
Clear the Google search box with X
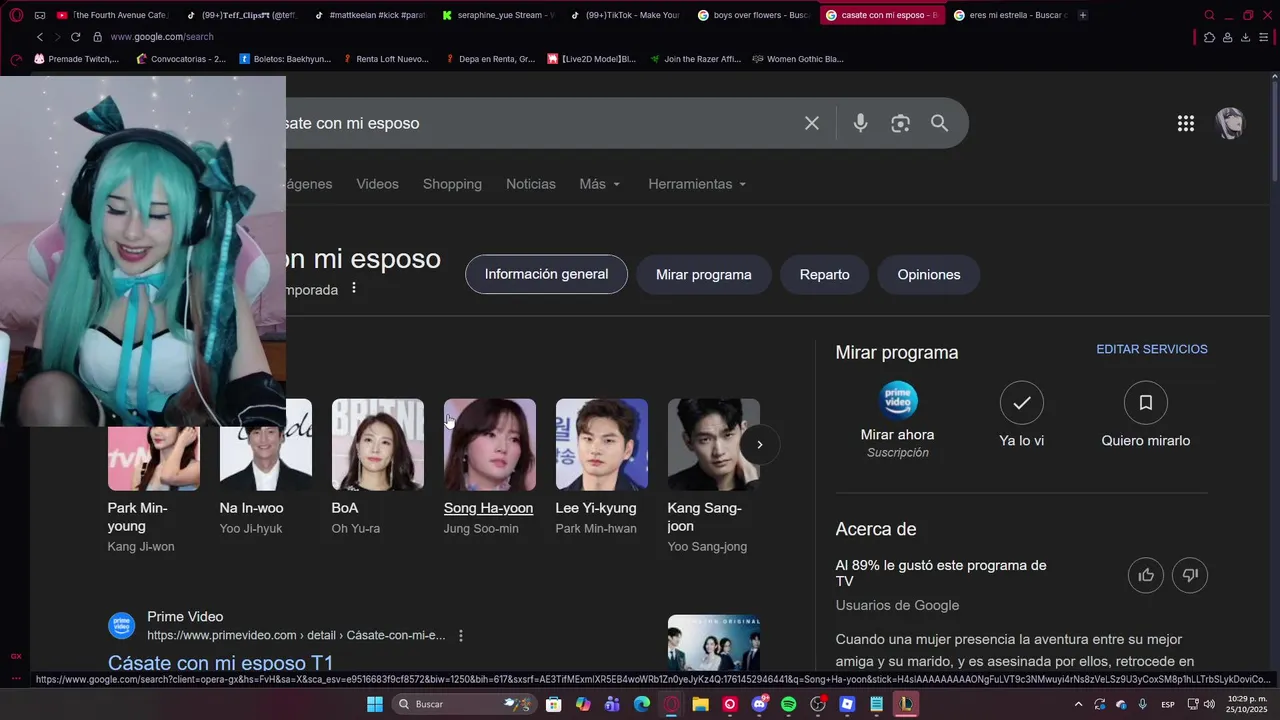[812, 123]
